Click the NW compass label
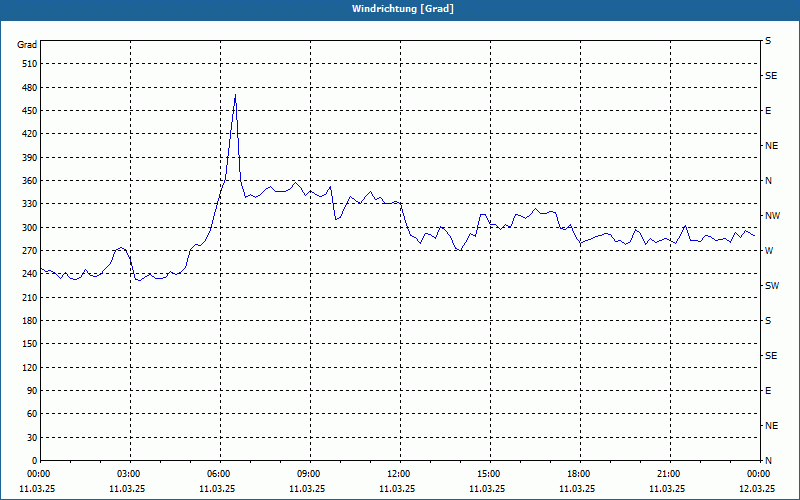 pos(773,216)
